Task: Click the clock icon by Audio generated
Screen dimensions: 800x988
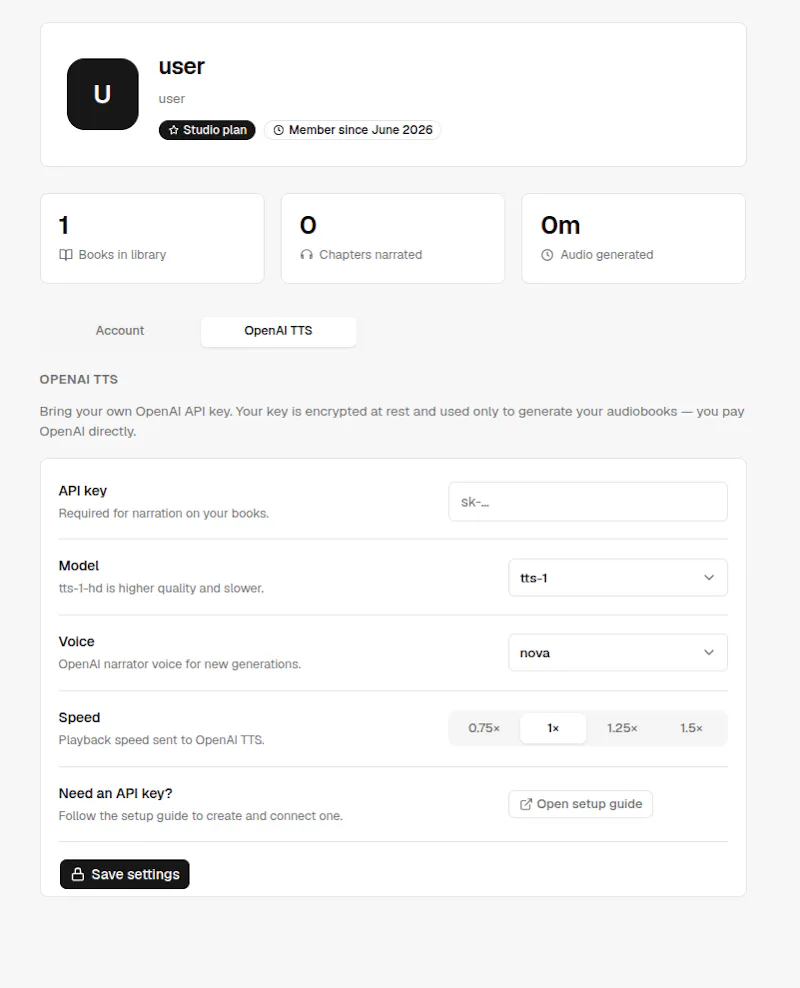Action: click(x=547, y=255)
